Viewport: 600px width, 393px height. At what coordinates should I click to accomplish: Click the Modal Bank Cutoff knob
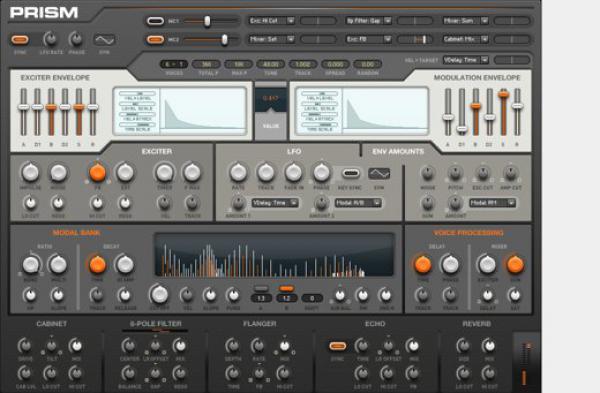pyautogui.click(x=159, y=294)
